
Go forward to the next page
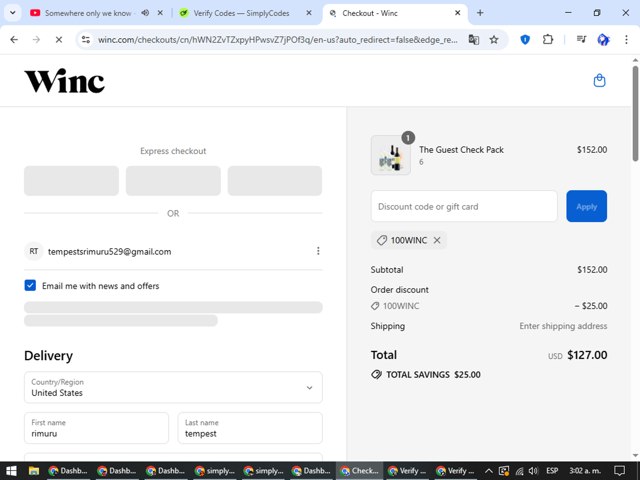click(36, 40)
